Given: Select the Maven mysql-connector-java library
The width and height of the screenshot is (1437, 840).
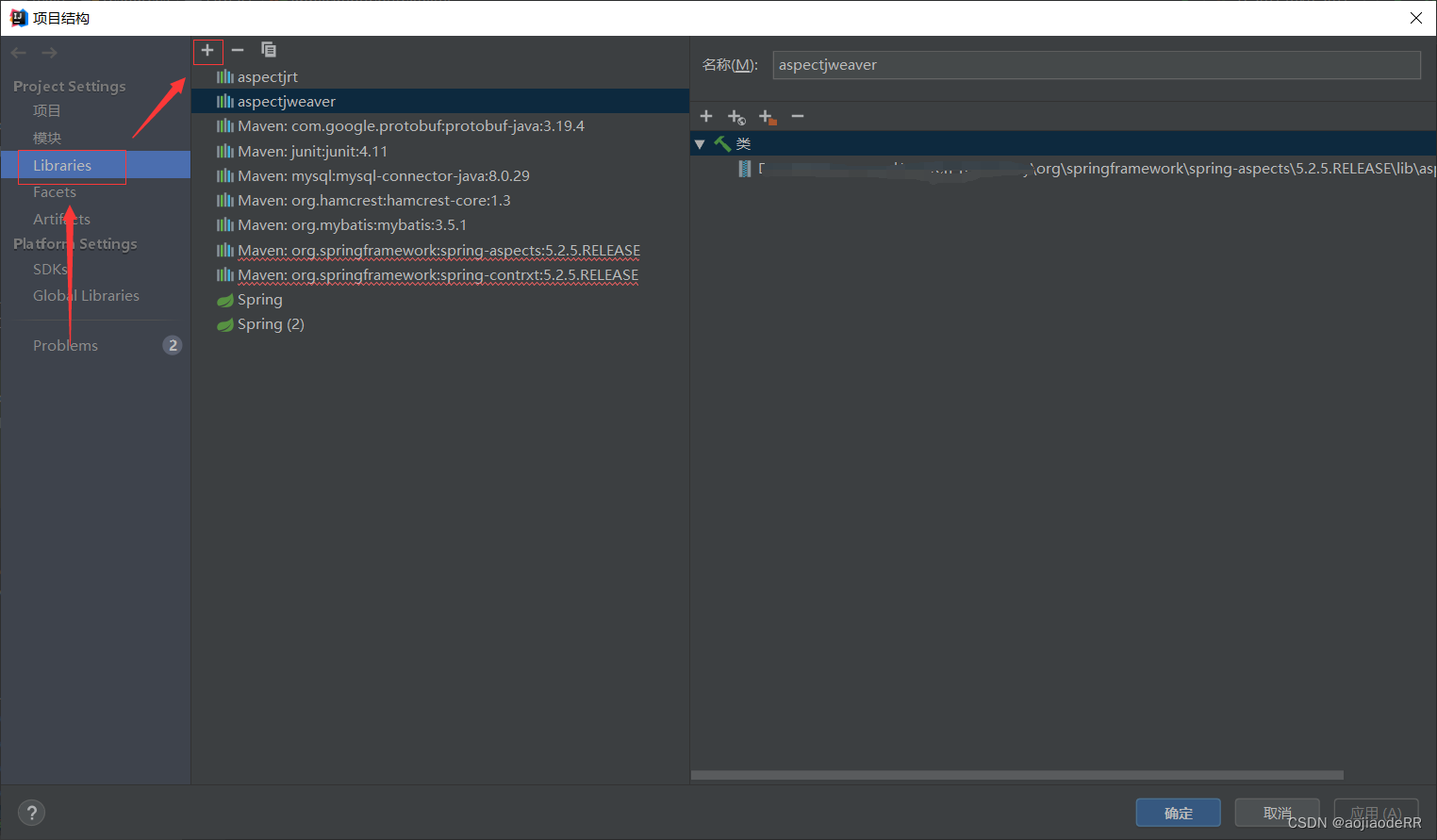Looking at the screenshot, I should [382, 175].
